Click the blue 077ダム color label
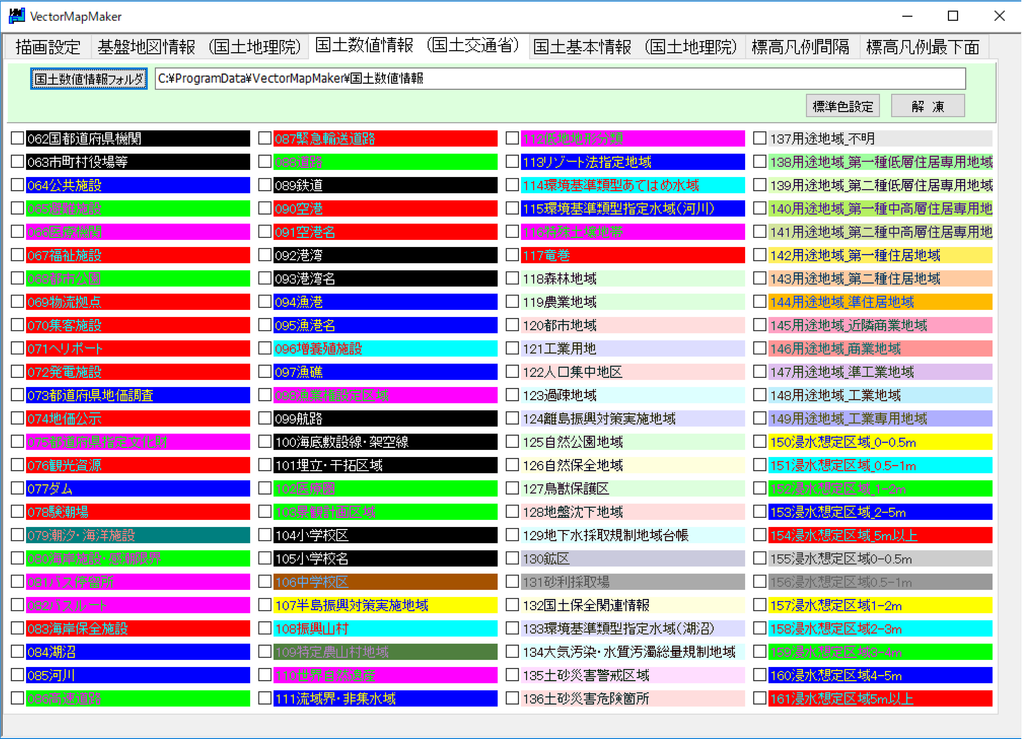The image size is (1024, 739). (137, 489)
